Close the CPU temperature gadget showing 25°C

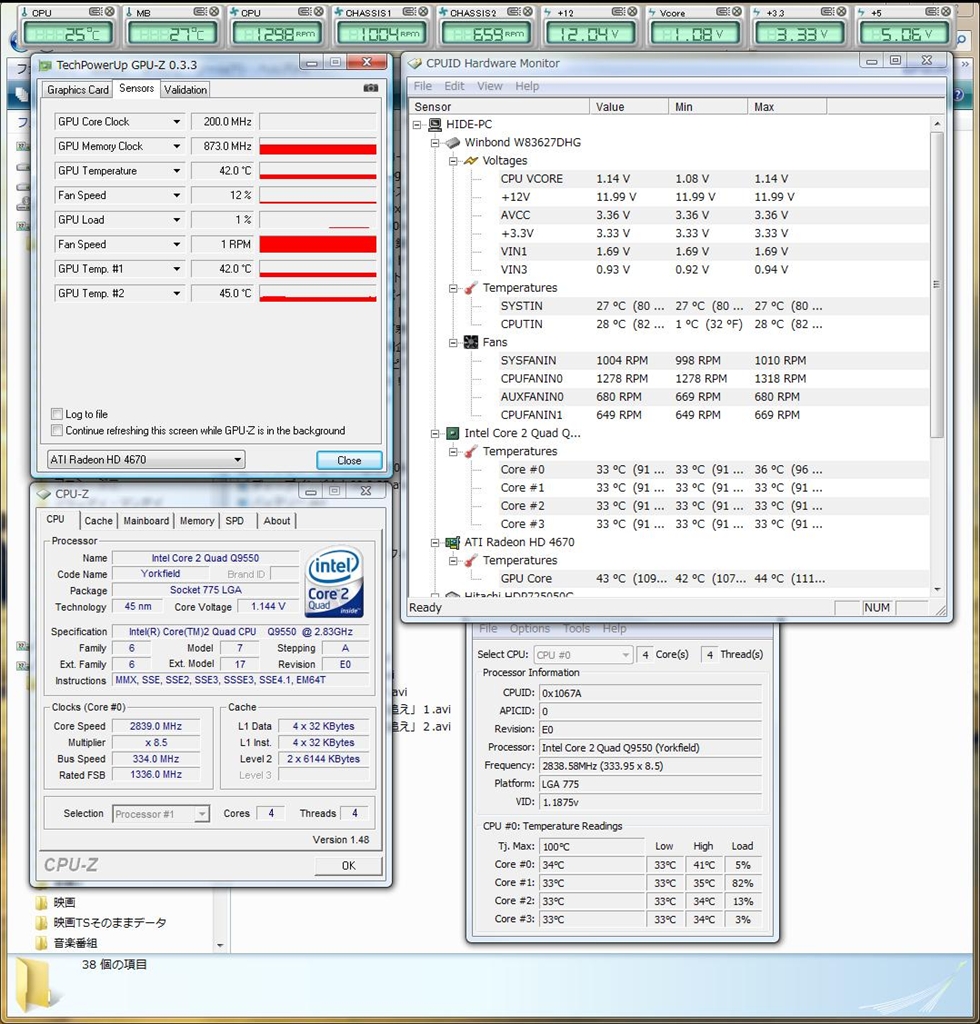(110, 12)
